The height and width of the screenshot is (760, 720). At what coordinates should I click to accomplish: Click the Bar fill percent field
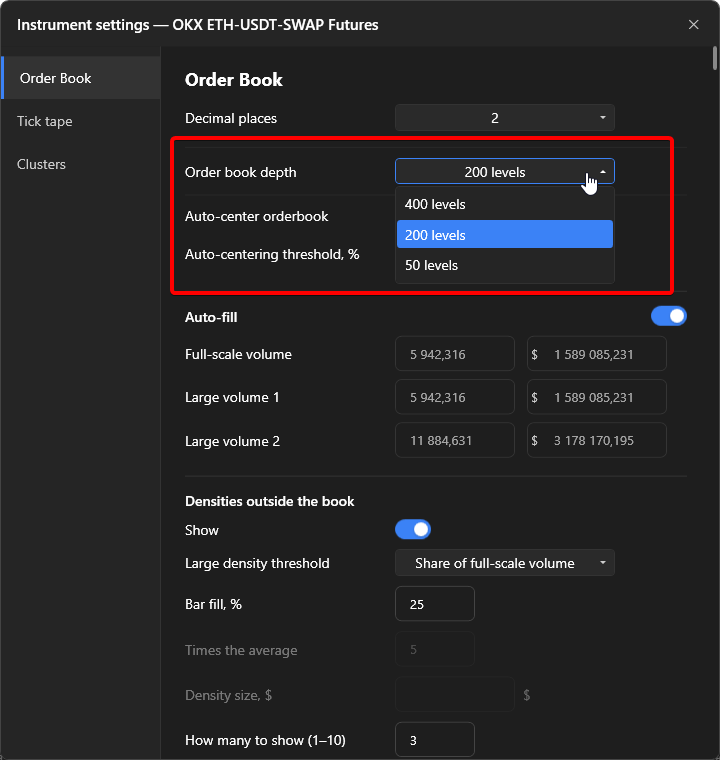(435, 604)
